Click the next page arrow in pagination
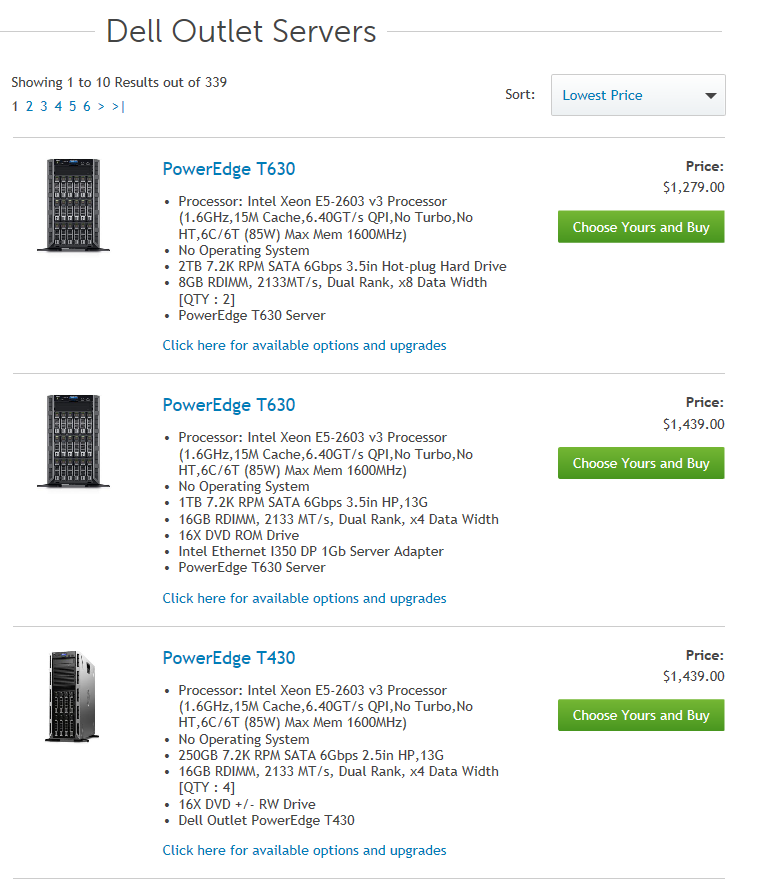 pyautogui.click(x=101, y=106)
